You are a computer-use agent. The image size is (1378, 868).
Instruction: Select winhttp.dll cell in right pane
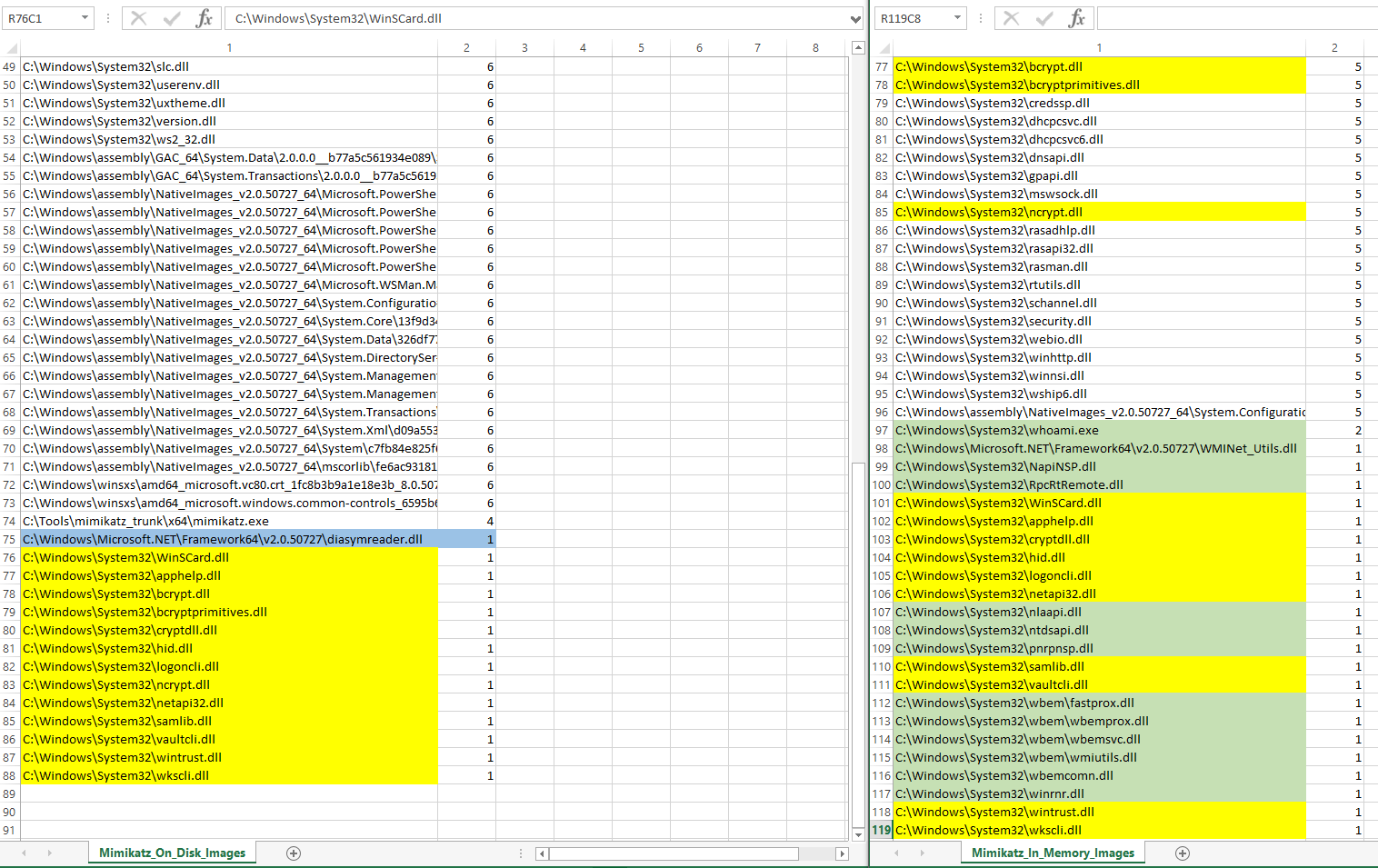(x=1099, y=357)
